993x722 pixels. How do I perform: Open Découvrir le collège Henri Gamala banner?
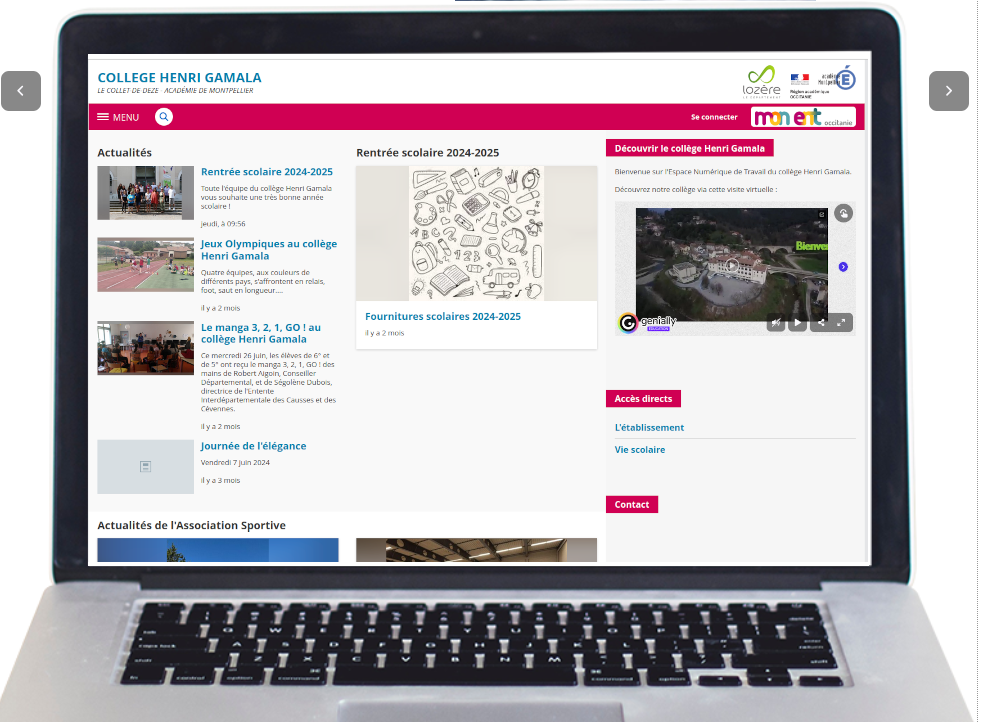point(692,147)
